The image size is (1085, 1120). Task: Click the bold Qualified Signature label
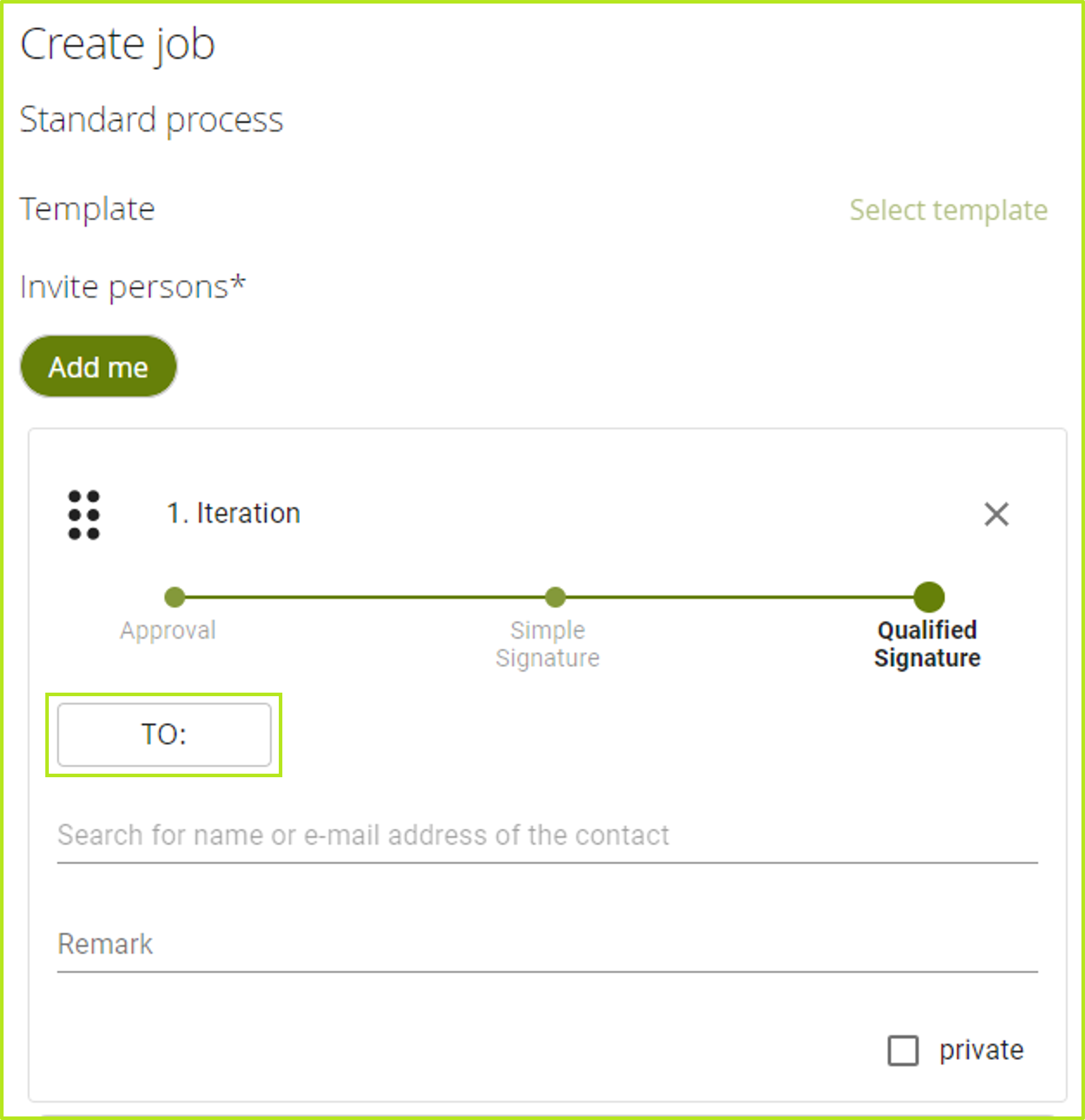coord(927,644)
